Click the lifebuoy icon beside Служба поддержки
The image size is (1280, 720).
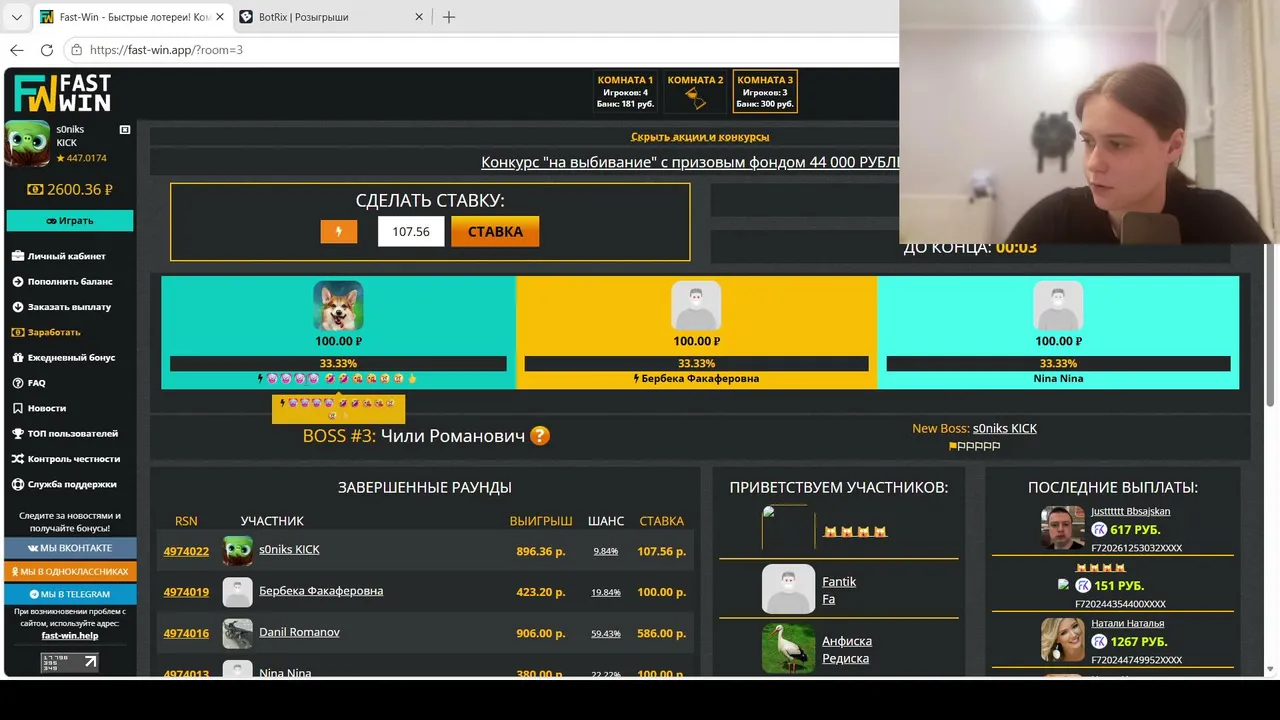point(18,484)
